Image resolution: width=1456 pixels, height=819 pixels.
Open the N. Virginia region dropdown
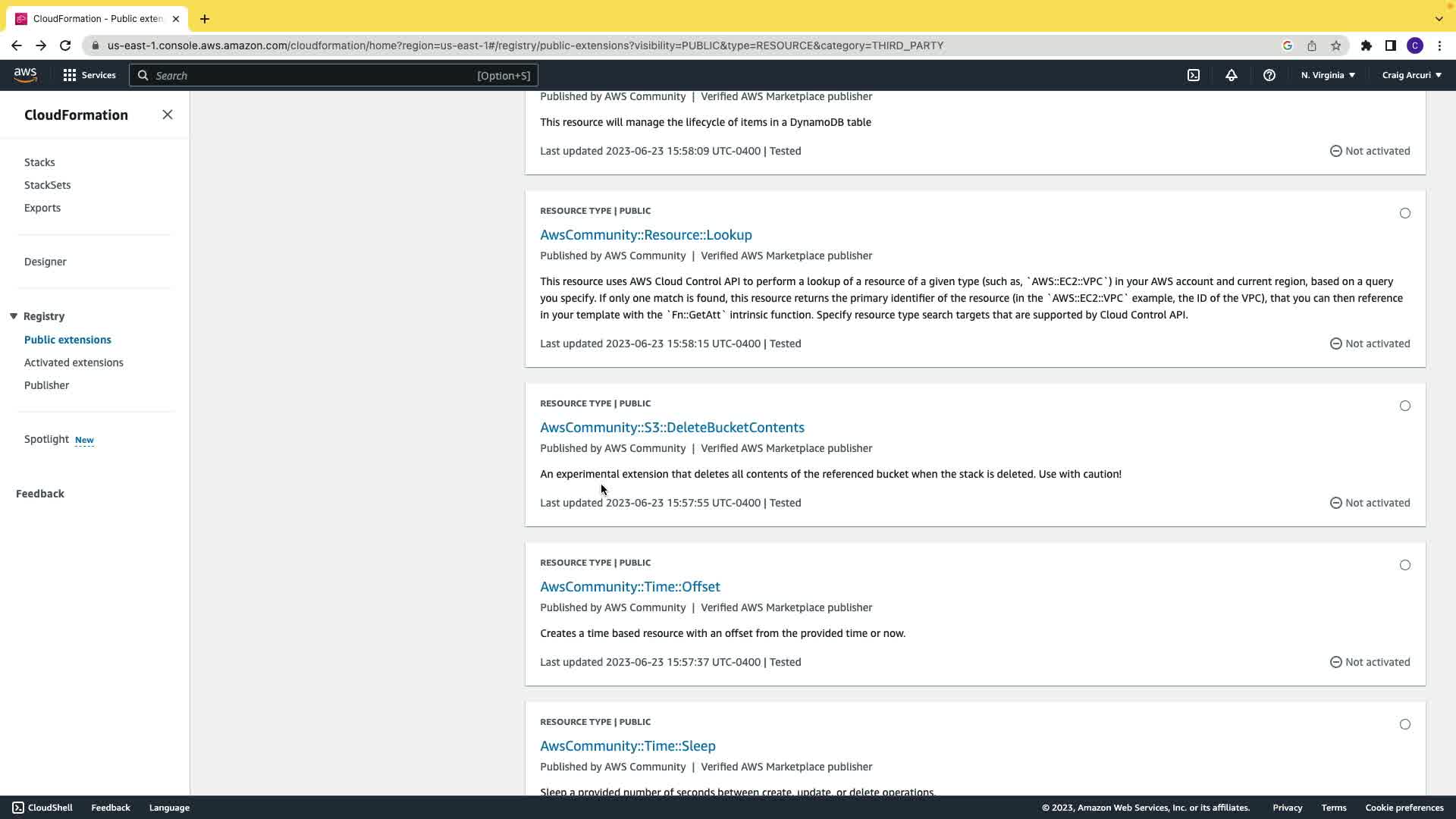pos(1328,75)
